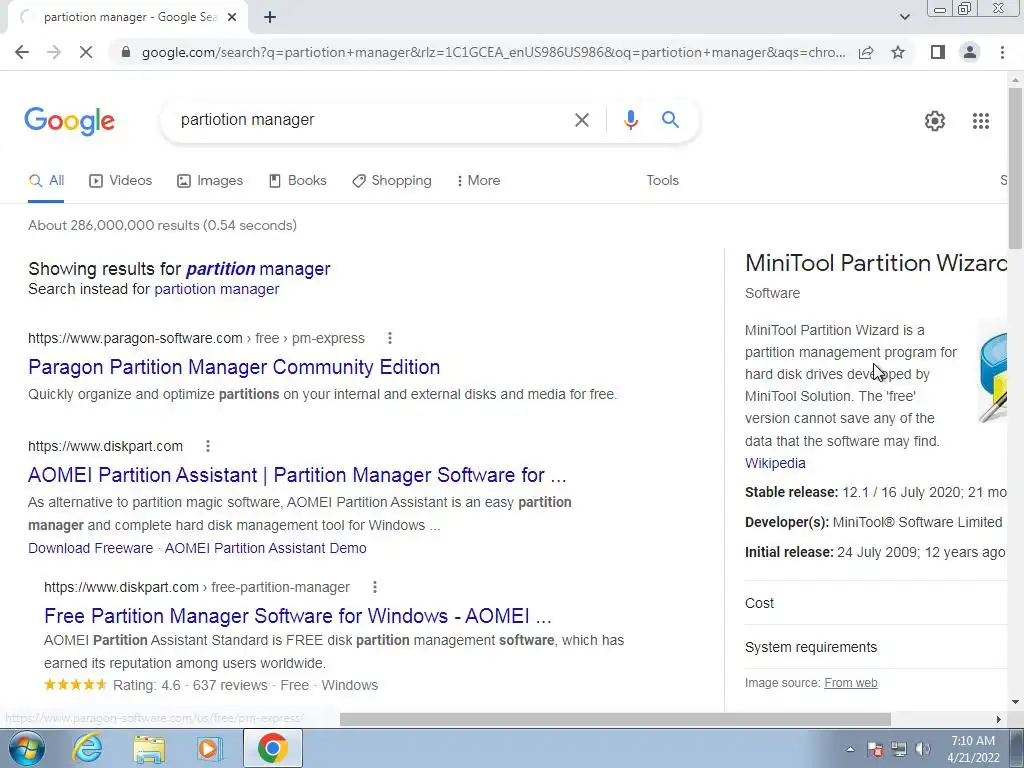
Task: Open the Chrome profile avatar
Action: [970, 52]
